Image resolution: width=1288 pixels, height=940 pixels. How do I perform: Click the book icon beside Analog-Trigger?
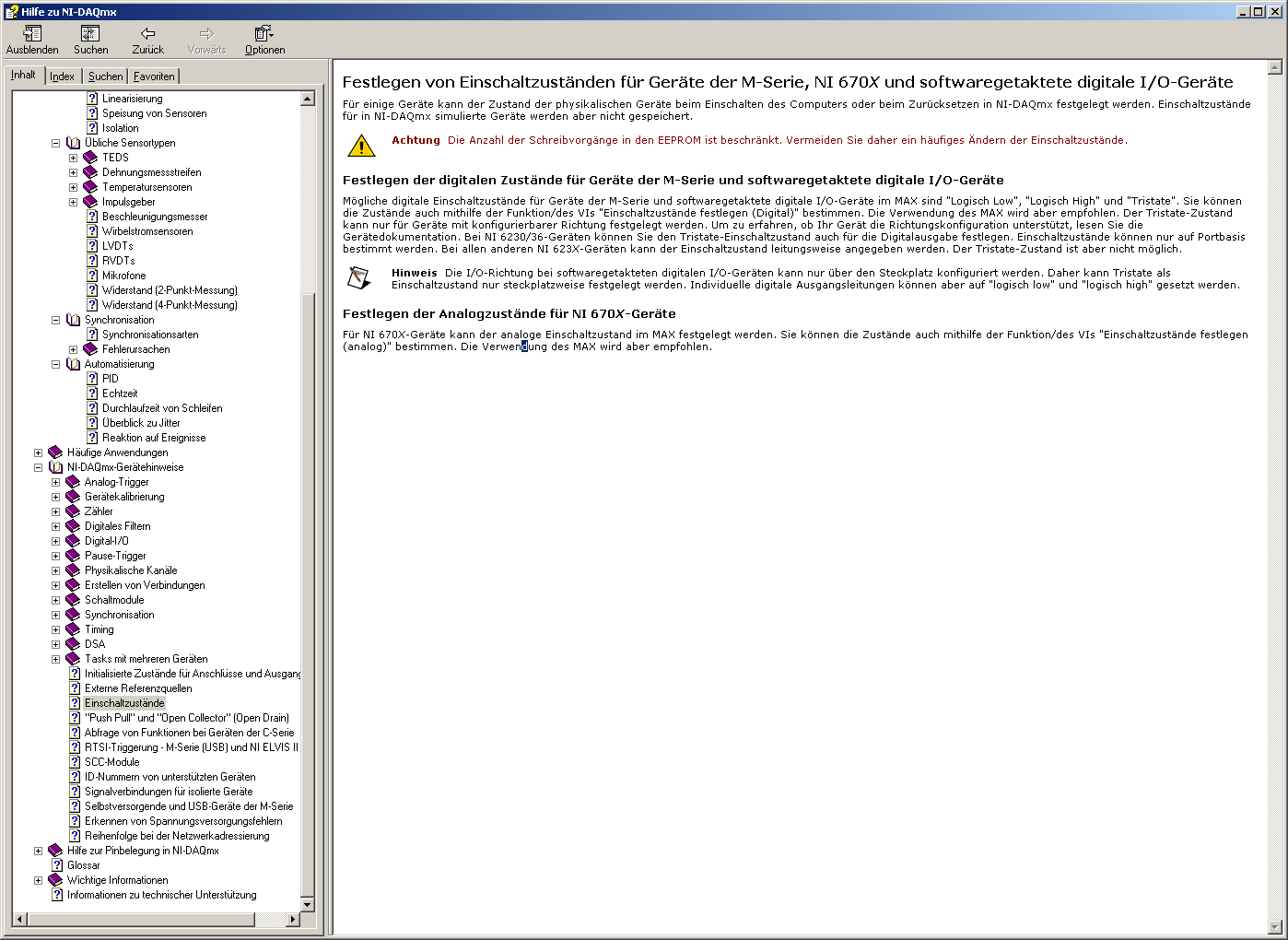tap(73, 482)
